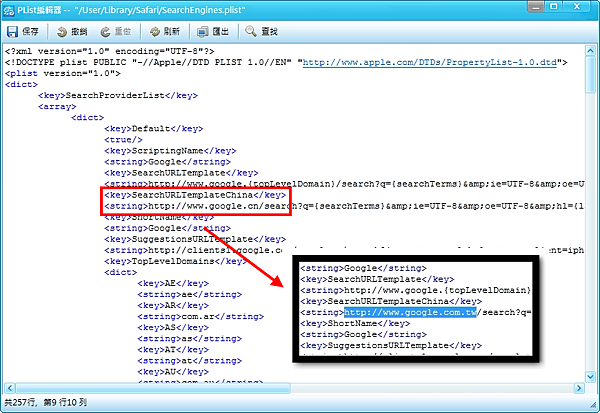
Task: Click the 共257行 status bar text
Action: [20, 403]
